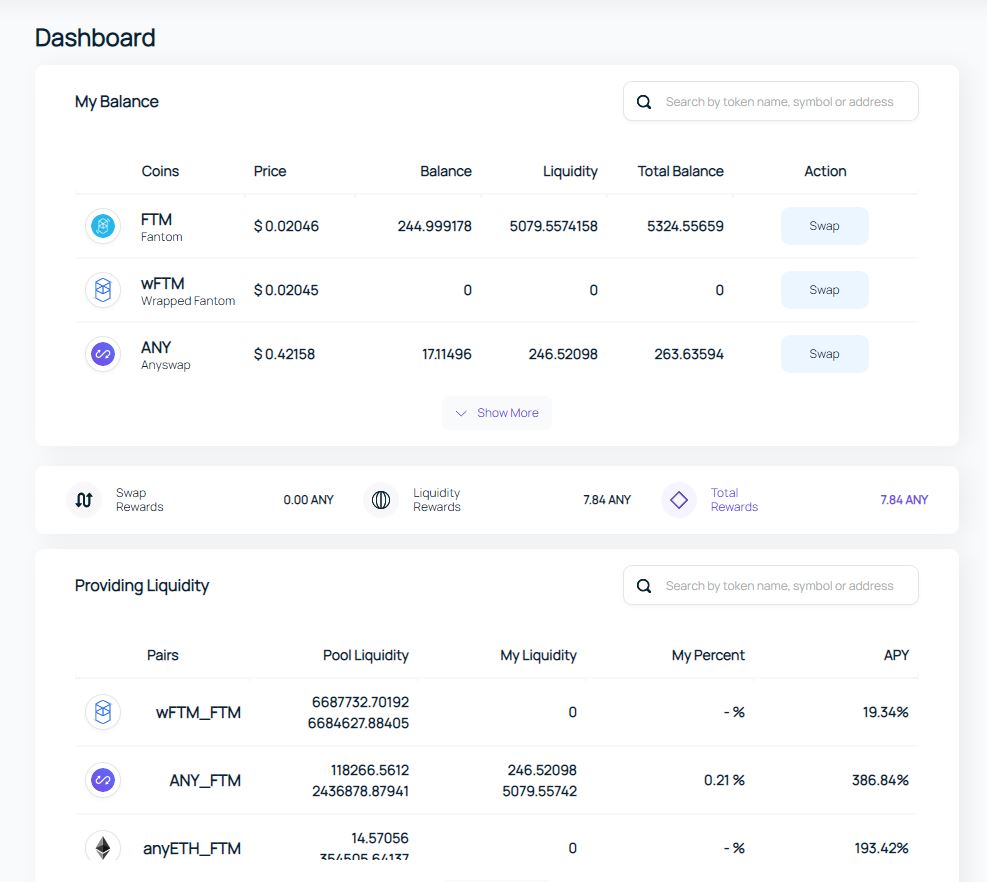Click the 19.34% APY value
Image resolution: width=987 pixels, height=882 pixels.
(886, 712)
